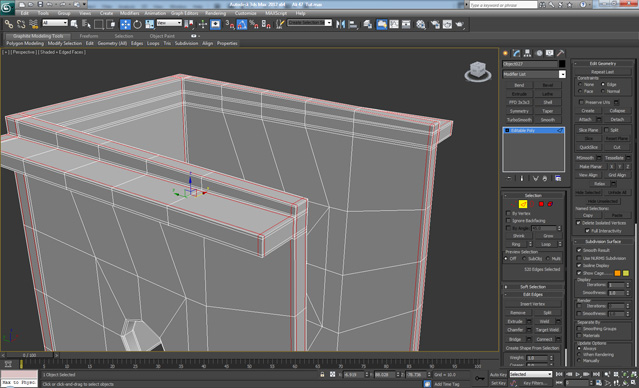This screenshot has height=388, width=639.
Task: Select Edge sub-object level icon
Action: click(x=523, y=204)
